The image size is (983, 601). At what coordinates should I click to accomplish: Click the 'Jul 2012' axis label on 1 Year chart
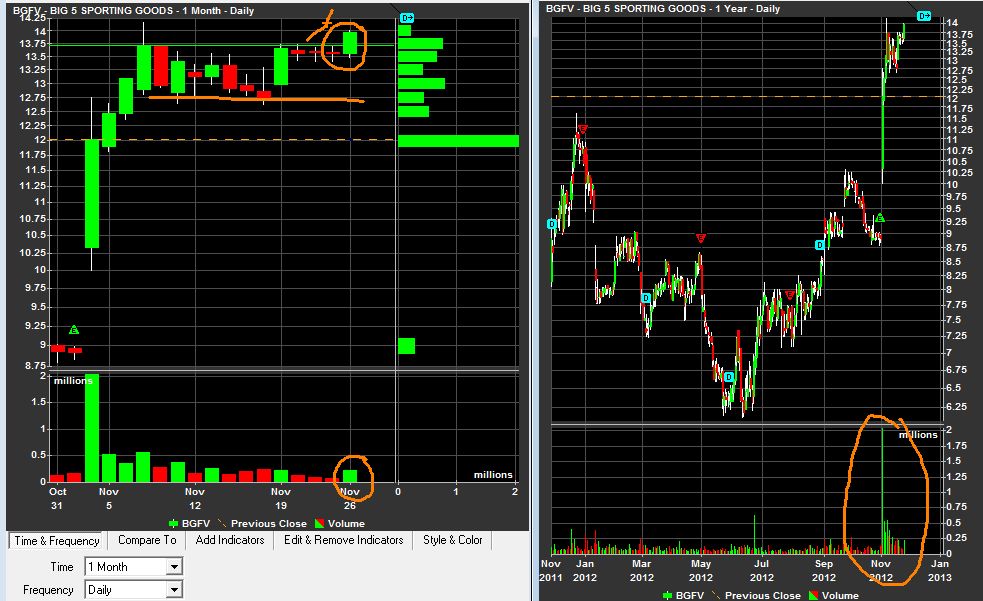point(762,570)
